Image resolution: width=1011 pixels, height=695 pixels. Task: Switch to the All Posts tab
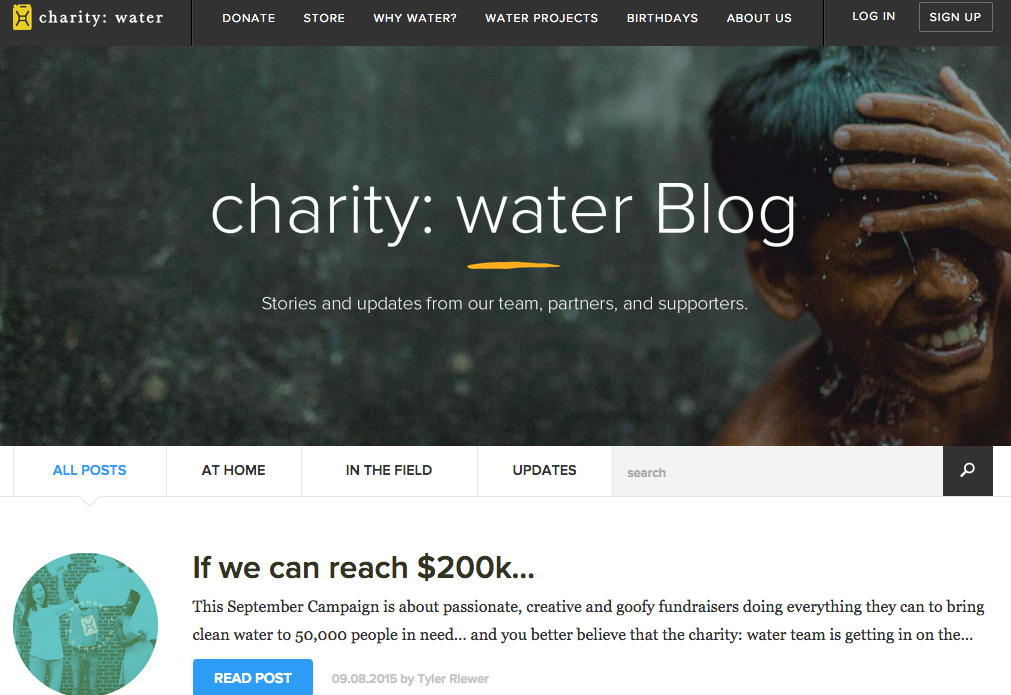pos(90,471)
